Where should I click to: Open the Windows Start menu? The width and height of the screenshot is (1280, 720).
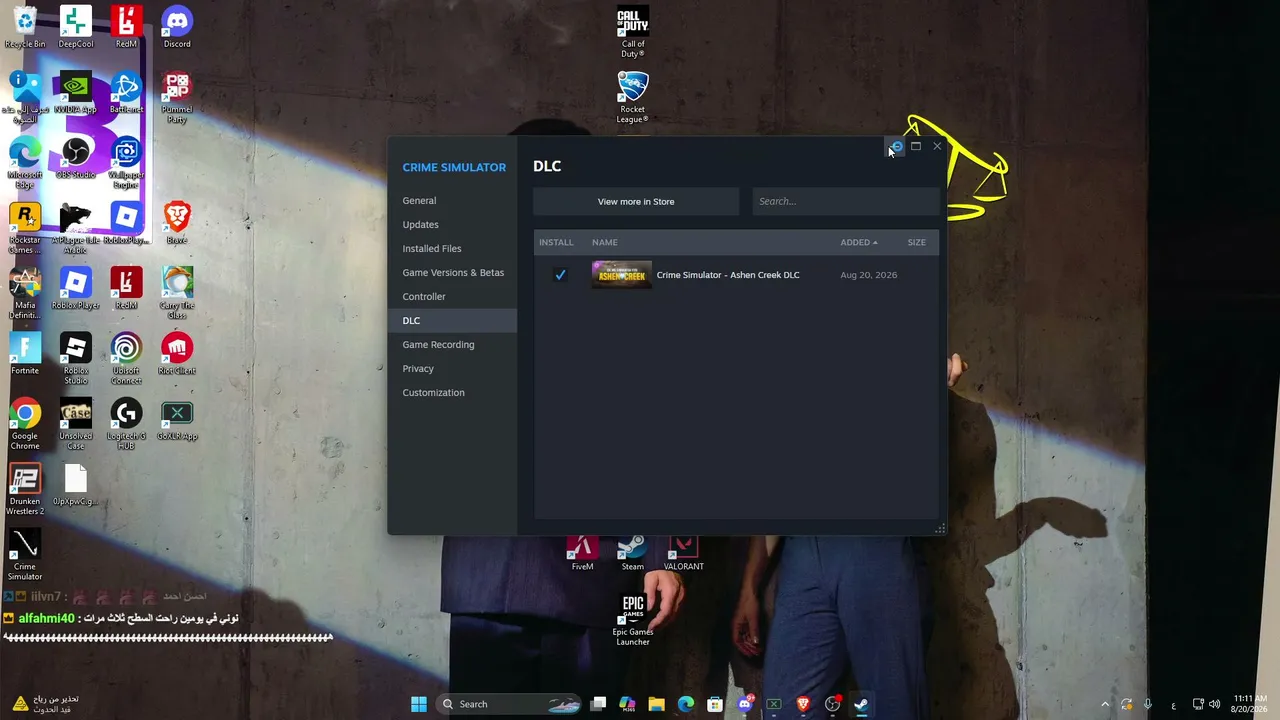point(419,704)
